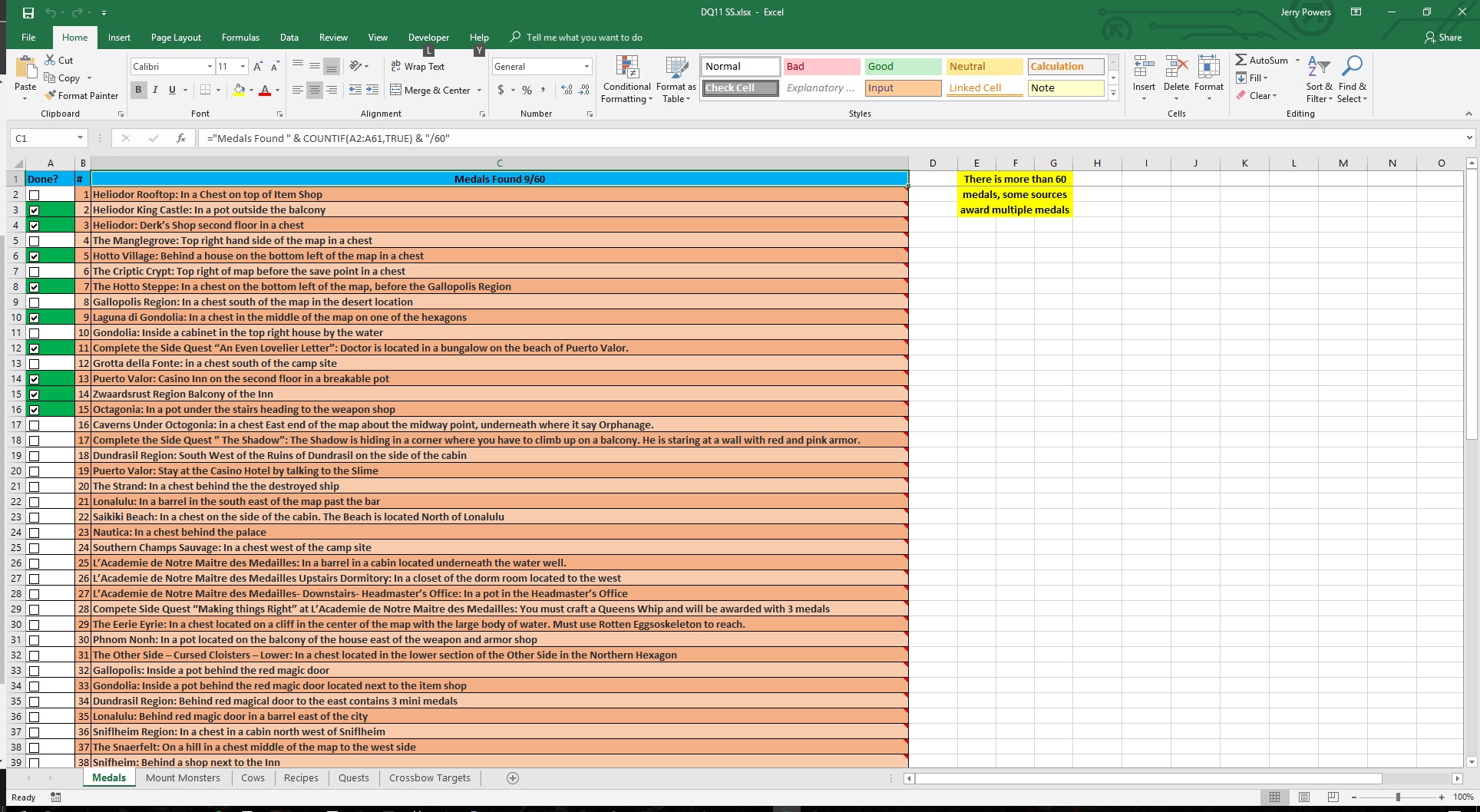1480x812 pixels.
Task: Uncheck the Heliodor King Castle checkbox
Action: point(34,210)
